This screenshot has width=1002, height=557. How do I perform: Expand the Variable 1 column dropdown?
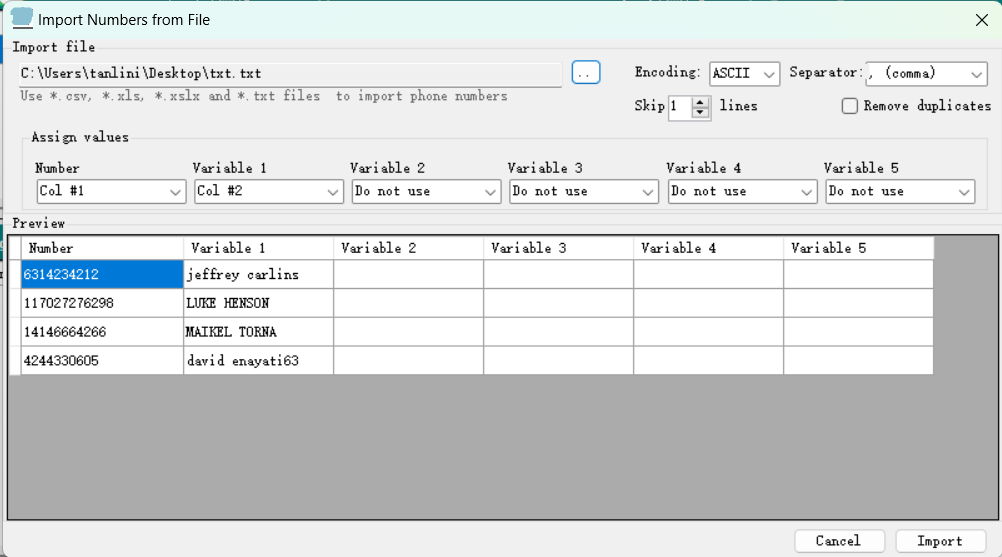coord(268,191)
